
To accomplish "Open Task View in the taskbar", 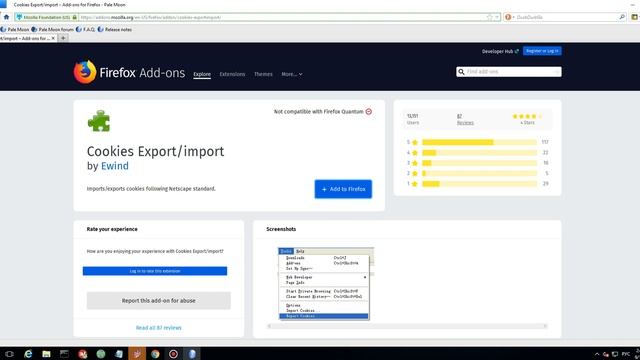I will coord(9,354).
